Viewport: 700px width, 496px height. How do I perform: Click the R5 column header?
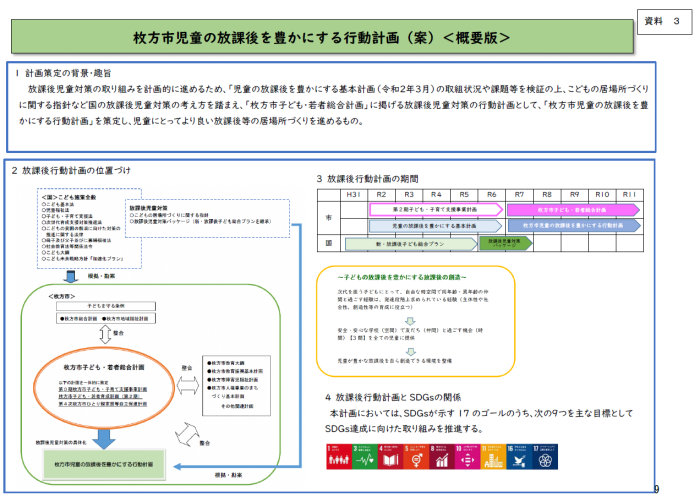coord(464,195)
